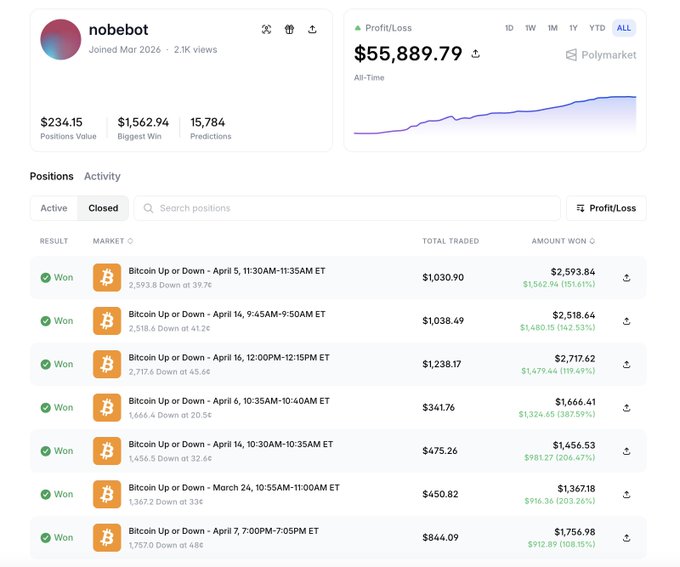The height and width of the screenshot is (567, 680).
Task: Click the profit/loss chart line
Action: point(495,115)
